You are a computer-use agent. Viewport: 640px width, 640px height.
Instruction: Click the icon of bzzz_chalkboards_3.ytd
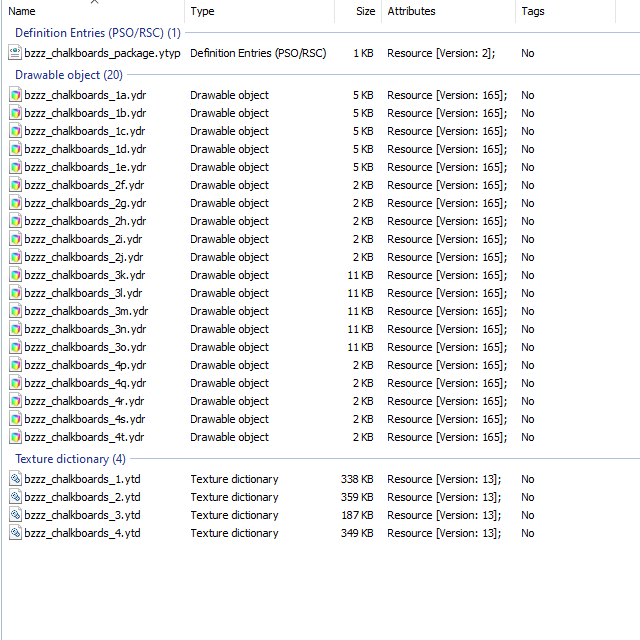15,515
